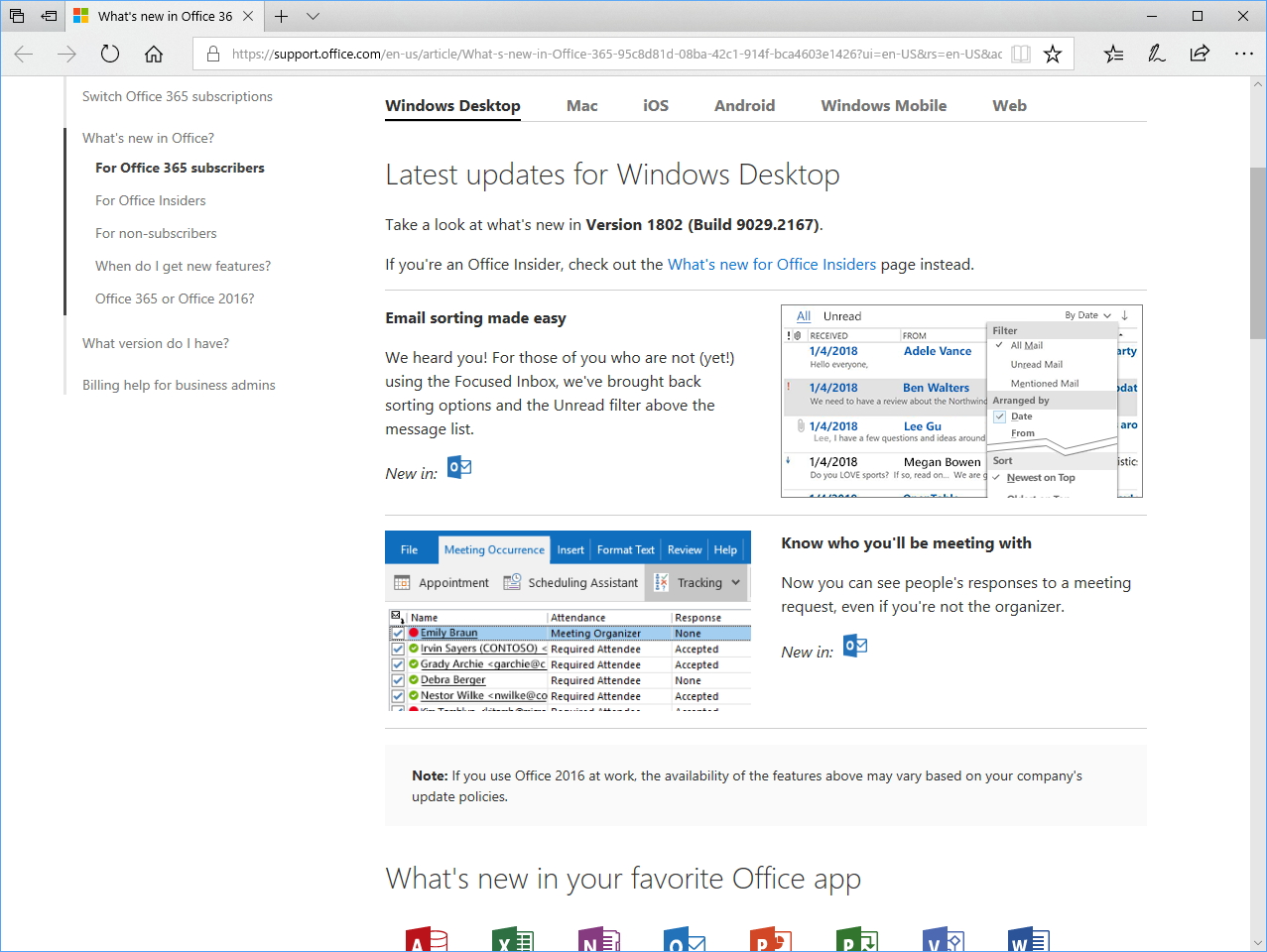This screenshot has height=952, width=1267.
Task: Open the What's new for Office Insiders link
Action: coord(772,264)
